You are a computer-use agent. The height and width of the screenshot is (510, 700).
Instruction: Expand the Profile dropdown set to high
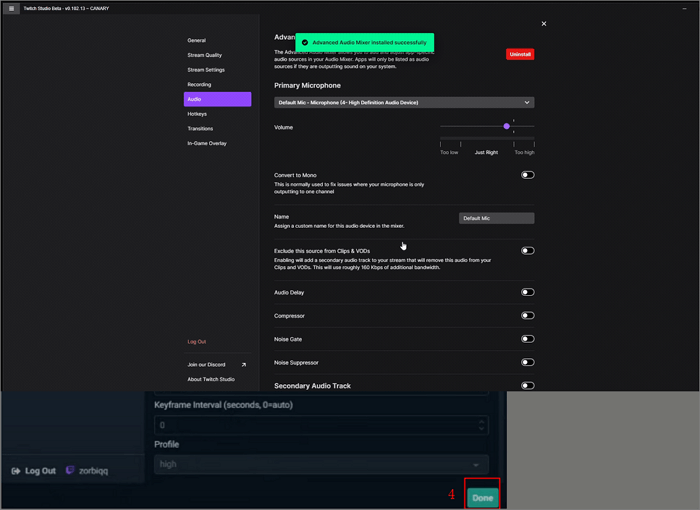coord(321,464)
